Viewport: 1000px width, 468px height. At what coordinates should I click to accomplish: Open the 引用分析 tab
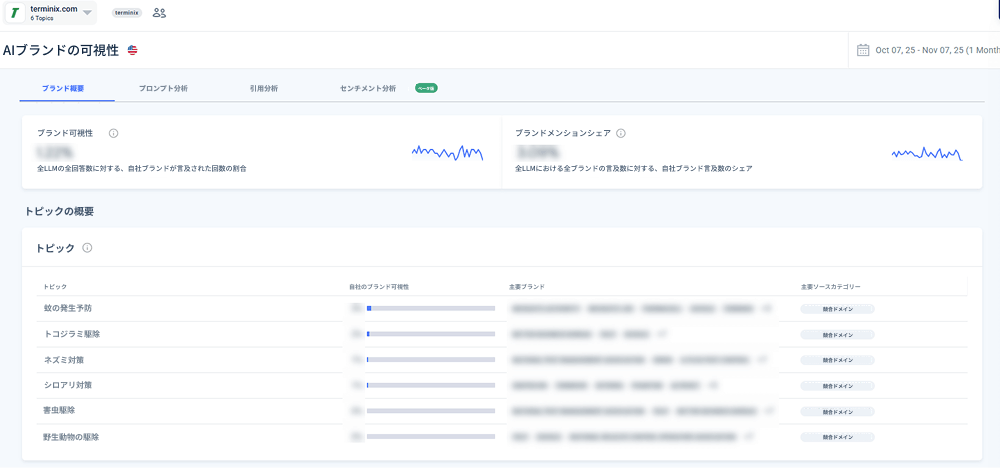tap(263, 89)
